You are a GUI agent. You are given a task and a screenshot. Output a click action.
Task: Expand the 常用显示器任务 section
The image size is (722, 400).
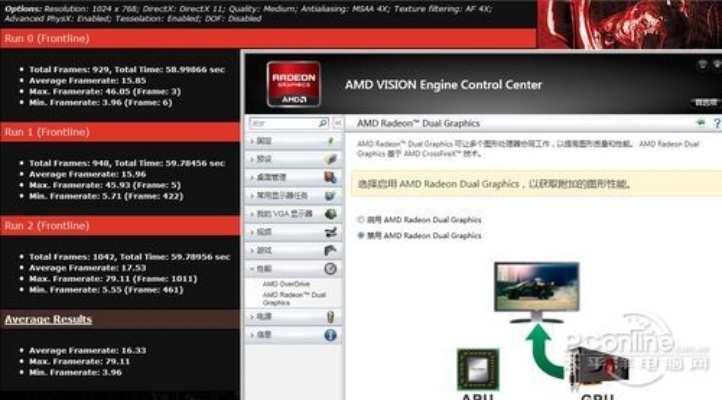[280, 196]
